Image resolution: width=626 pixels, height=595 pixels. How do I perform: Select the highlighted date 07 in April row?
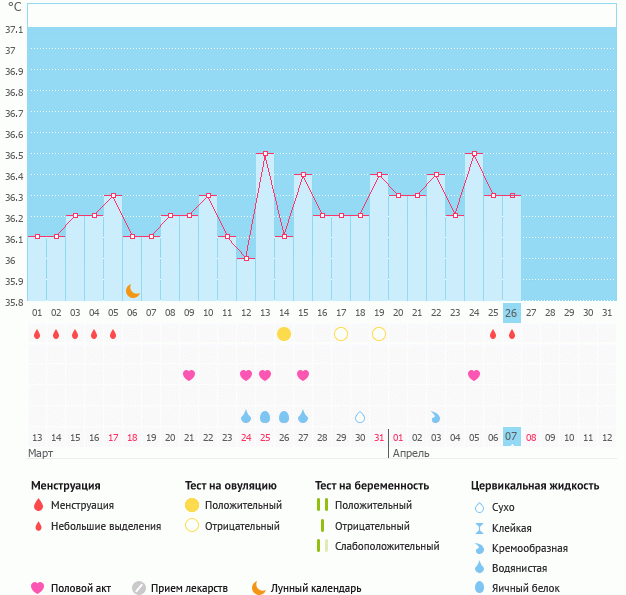512,437
